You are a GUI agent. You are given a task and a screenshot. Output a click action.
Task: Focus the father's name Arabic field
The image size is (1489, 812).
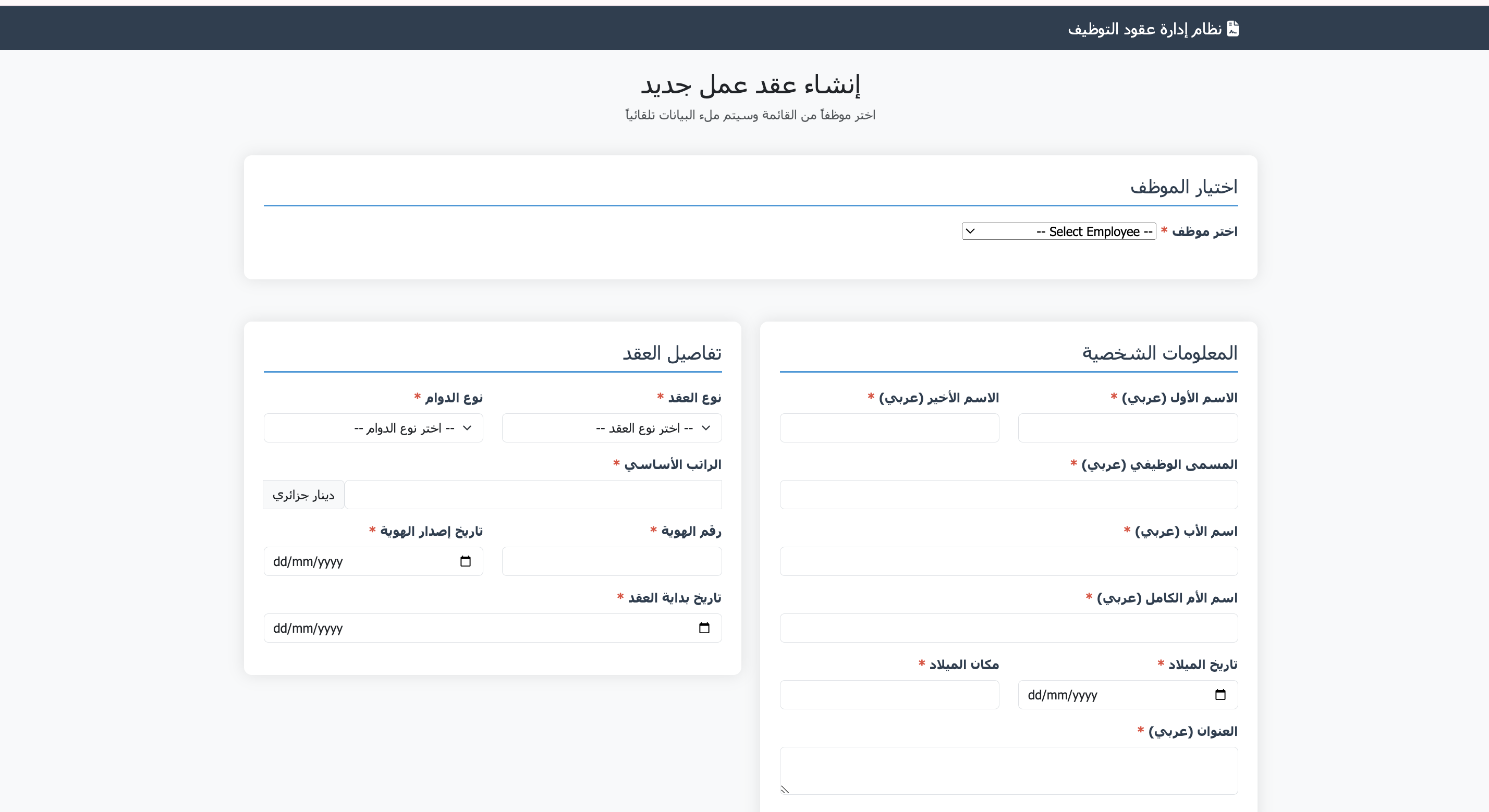pos(1008,561)
